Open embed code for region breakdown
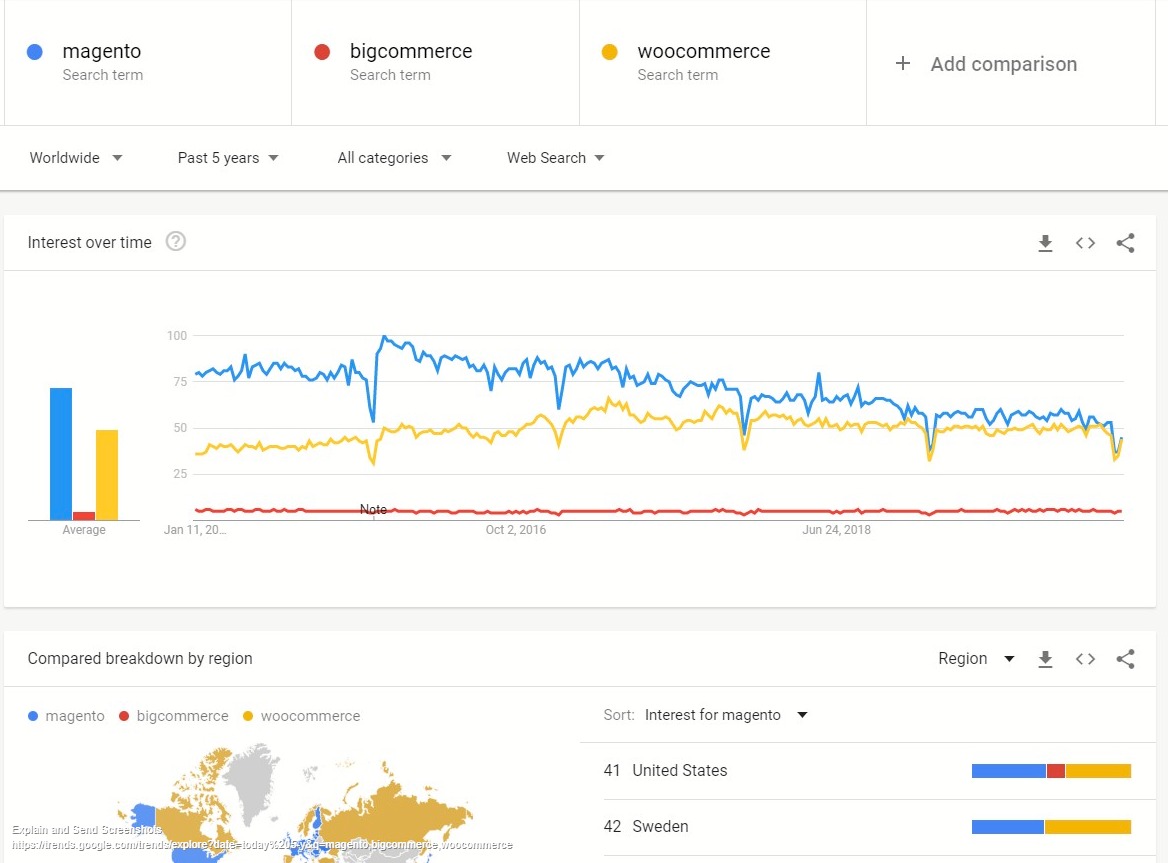 (1085, 659)
